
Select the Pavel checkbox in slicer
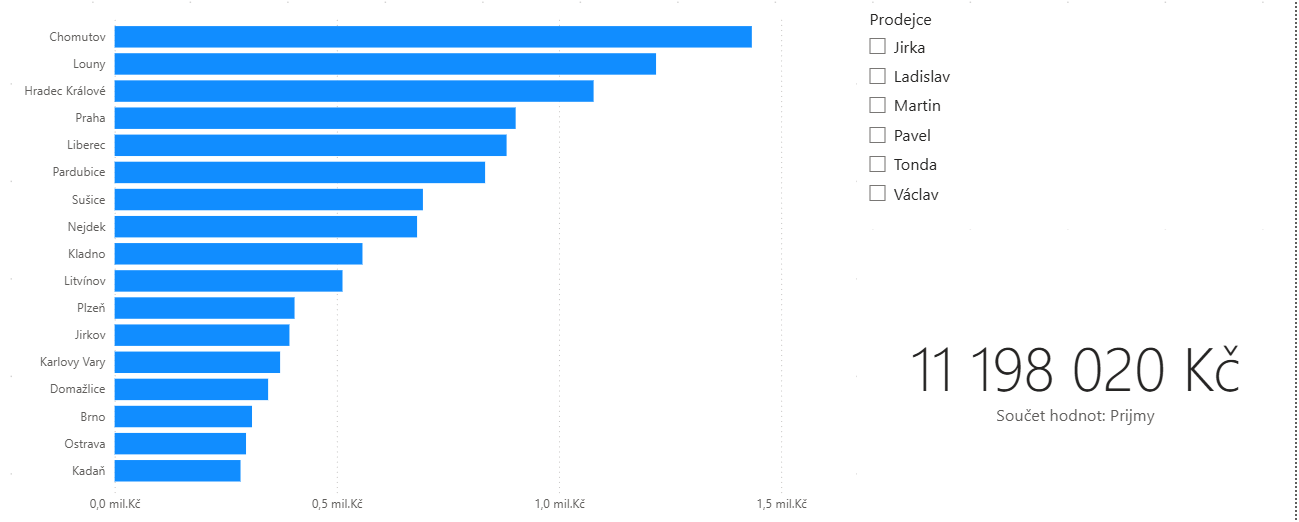tap(878, 135)
